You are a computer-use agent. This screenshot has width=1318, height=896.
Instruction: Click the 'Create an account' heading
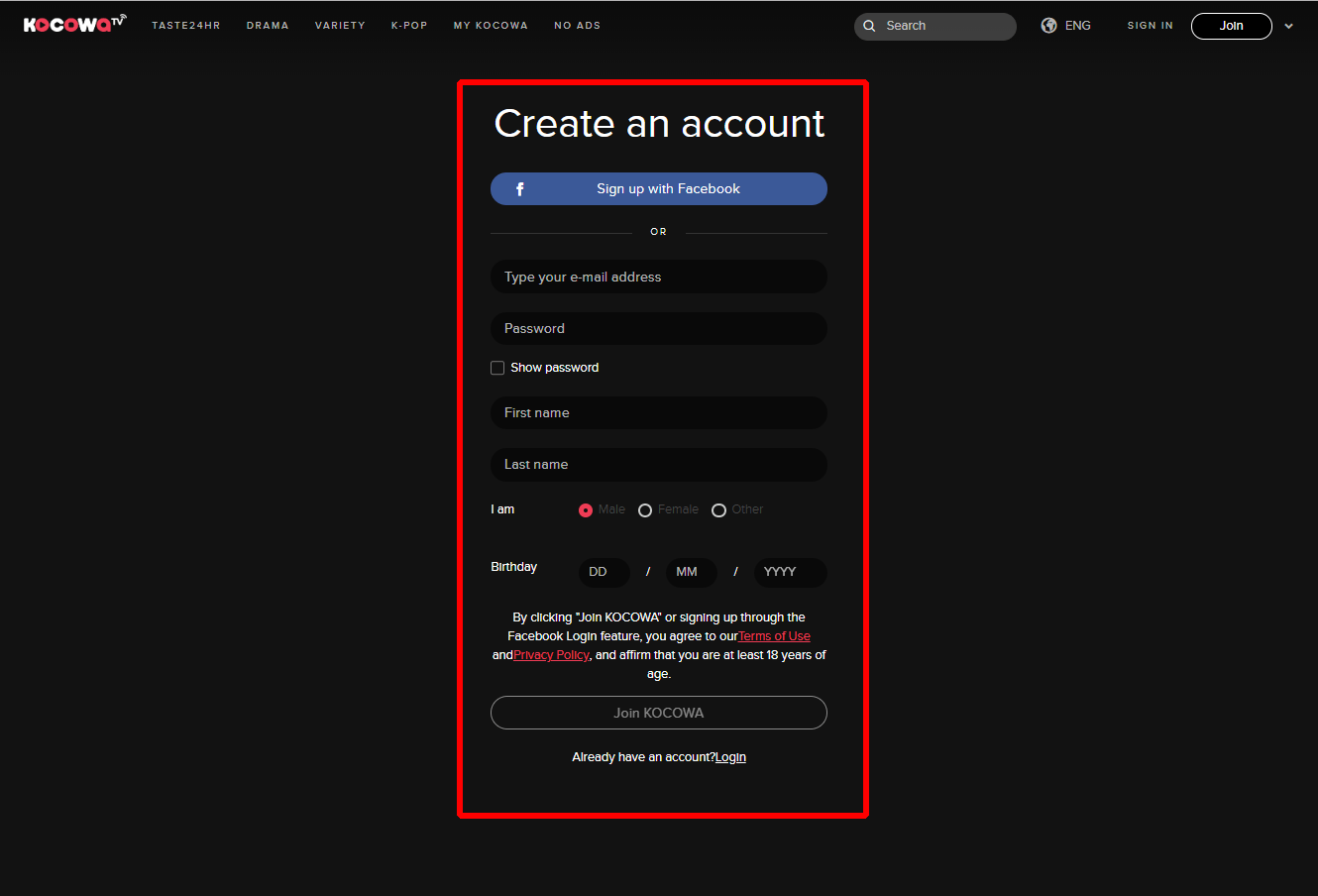(659, 124)
